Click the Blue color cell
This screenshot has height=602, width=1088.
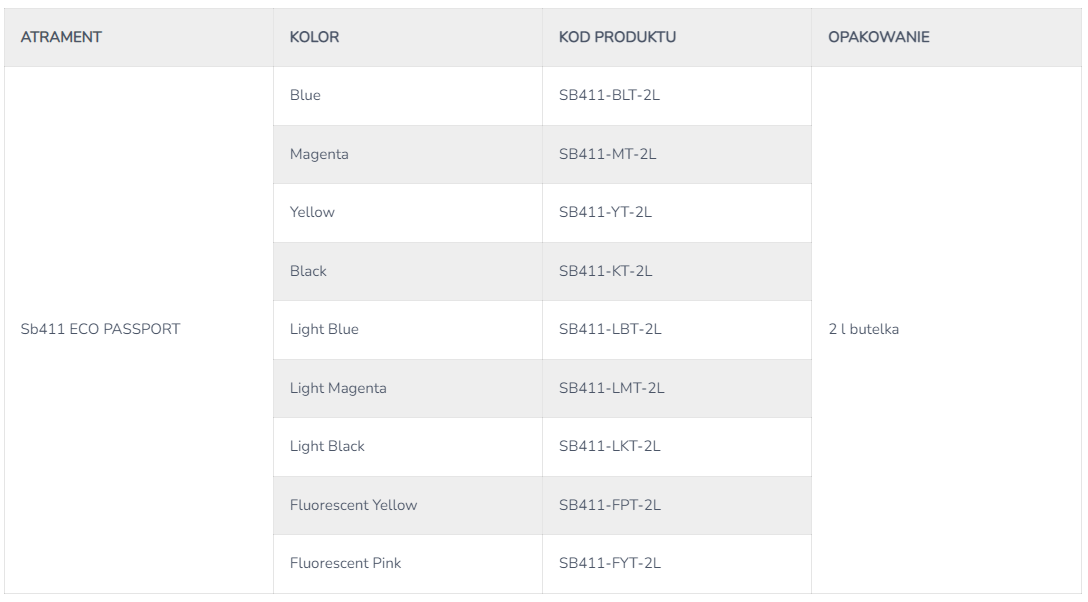(305, 96)
